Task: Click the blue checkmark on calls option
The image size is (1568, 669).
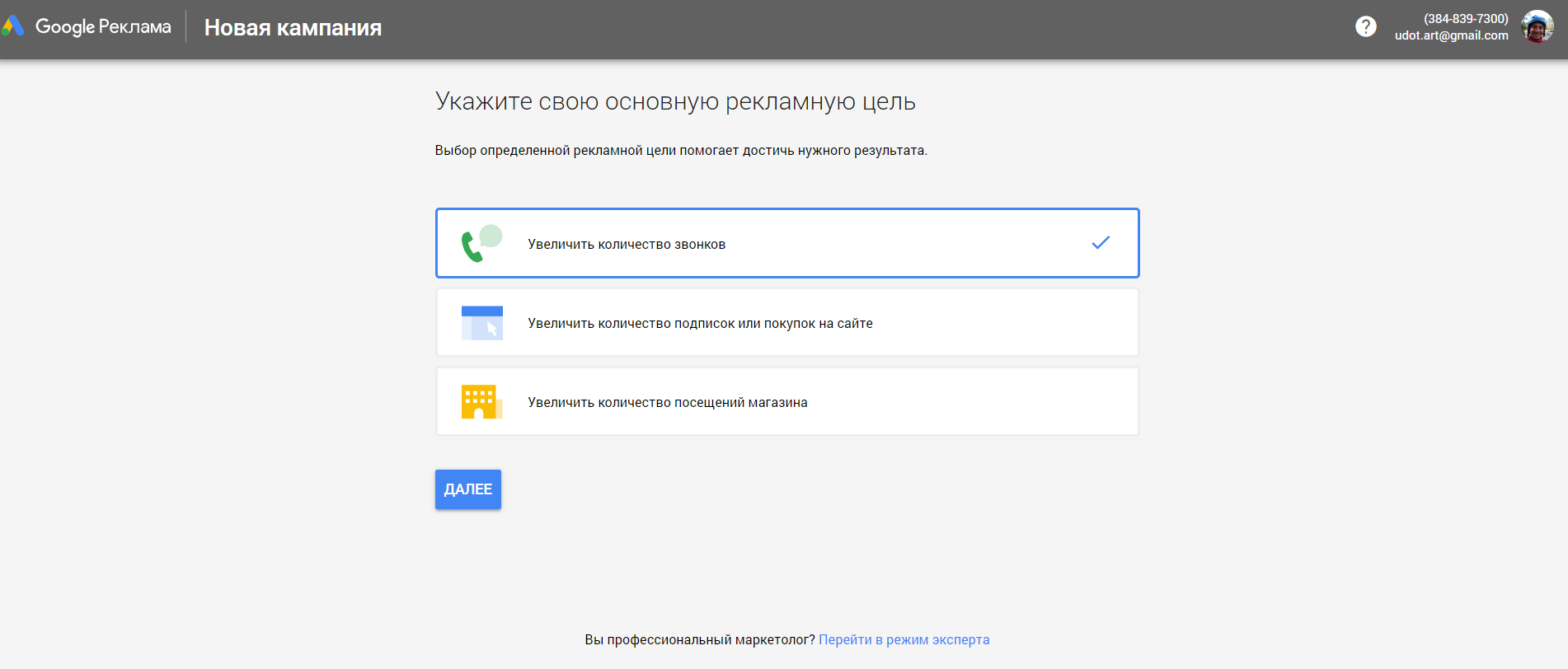Action: point(1101,243)
